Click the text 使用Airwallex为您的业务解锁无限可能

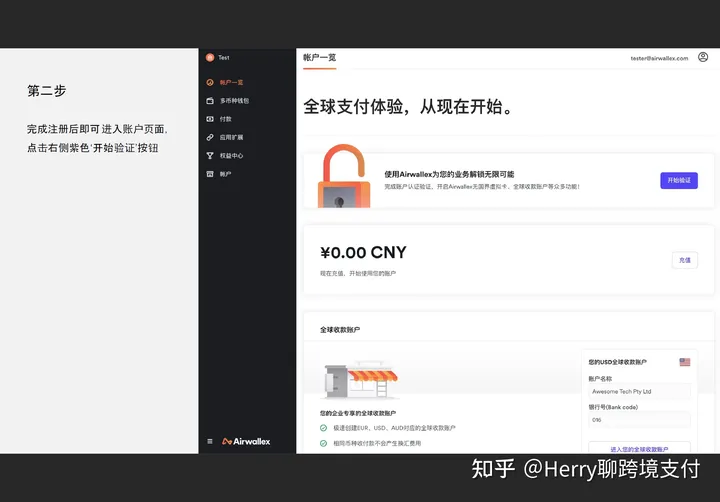point(449,175)
